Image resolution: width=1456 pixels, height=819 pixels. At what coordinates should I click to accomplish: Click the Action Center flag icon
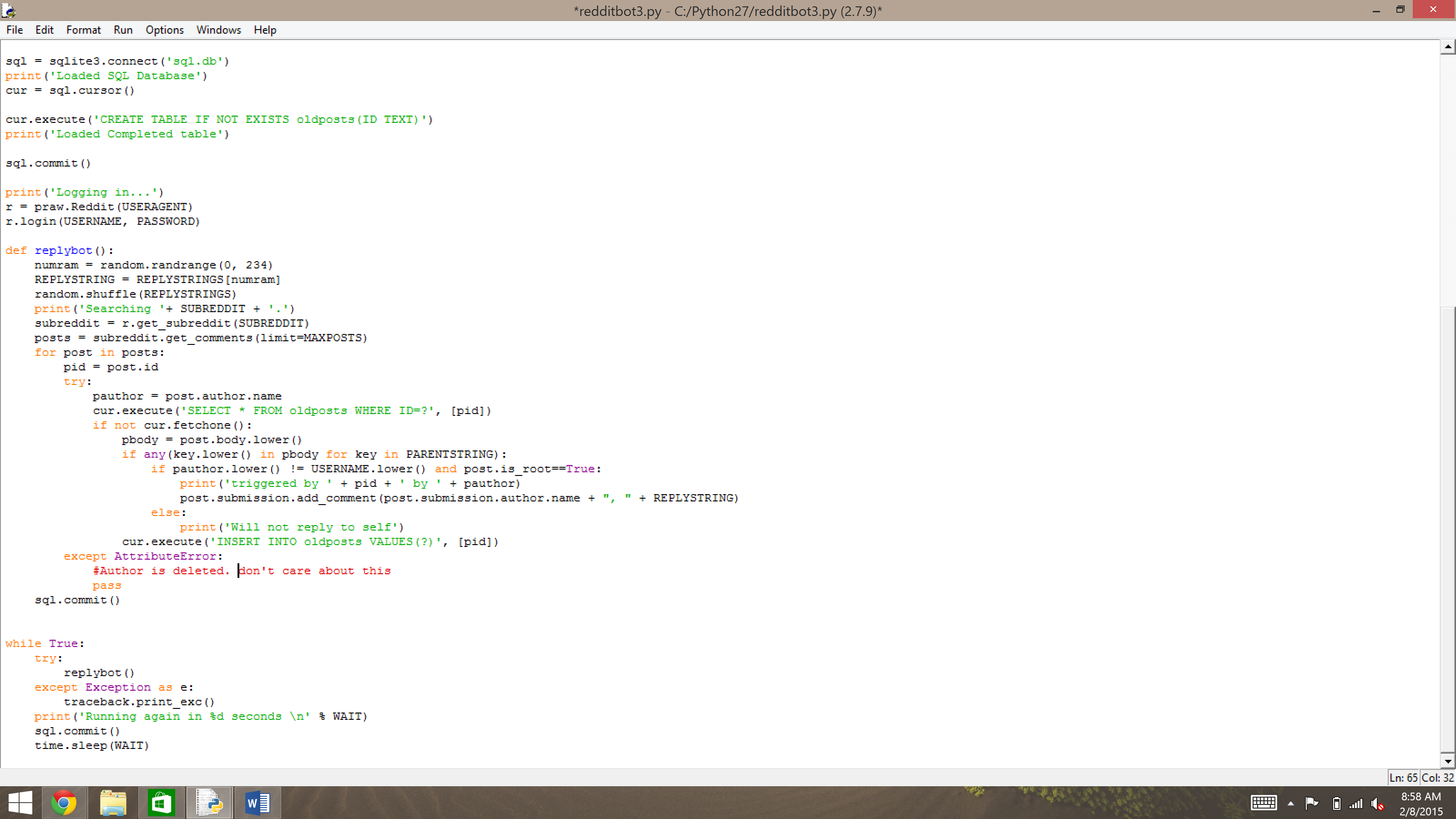click(x=1312, y=803)
